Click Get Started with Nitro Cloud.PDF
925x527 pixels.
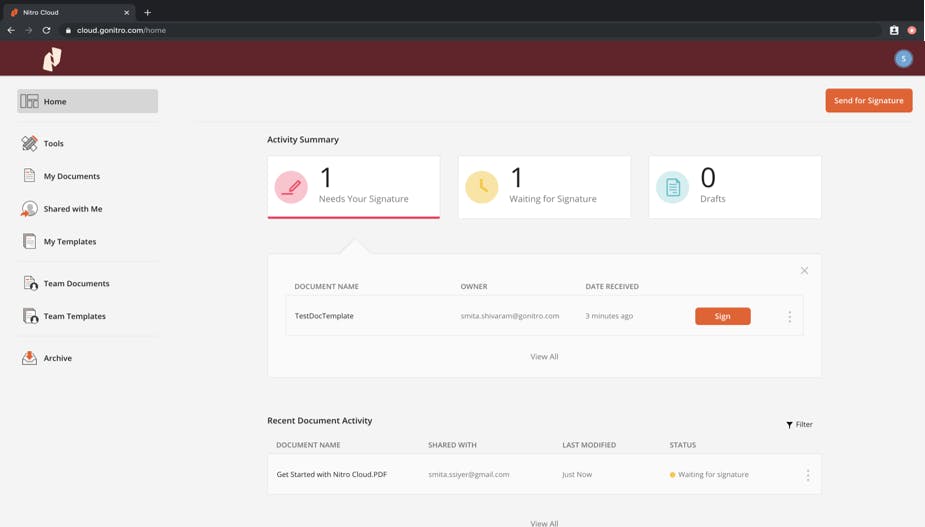pyautogui.click(x=332, y=474)
